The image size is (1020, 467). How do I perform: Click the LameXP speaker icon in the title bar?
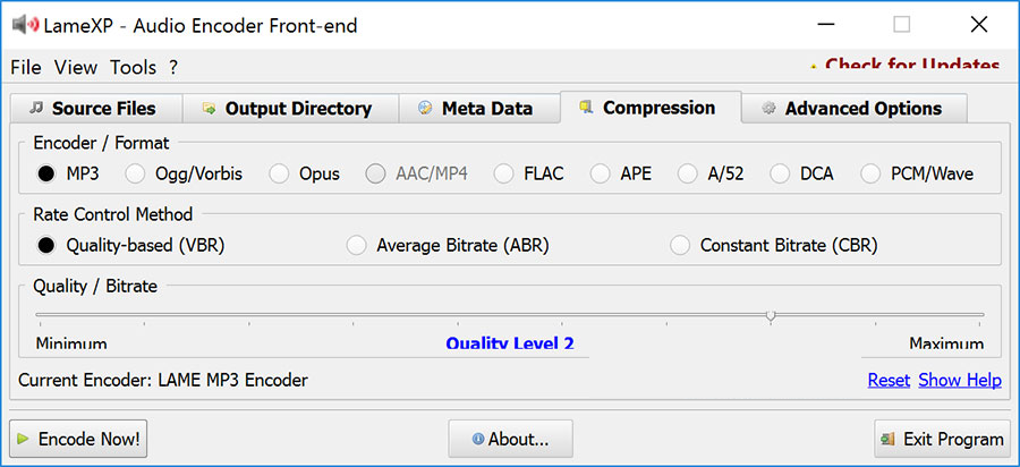tap(25, 24)
